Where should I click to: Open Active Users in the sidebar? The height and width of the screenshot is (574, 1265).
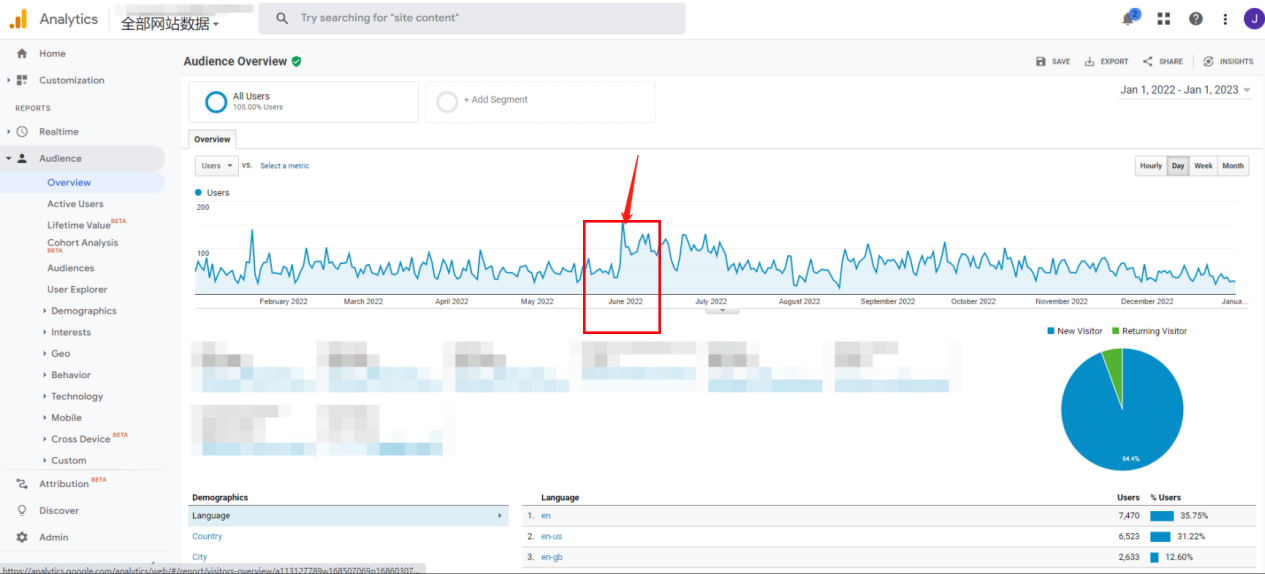coord(75,204)
